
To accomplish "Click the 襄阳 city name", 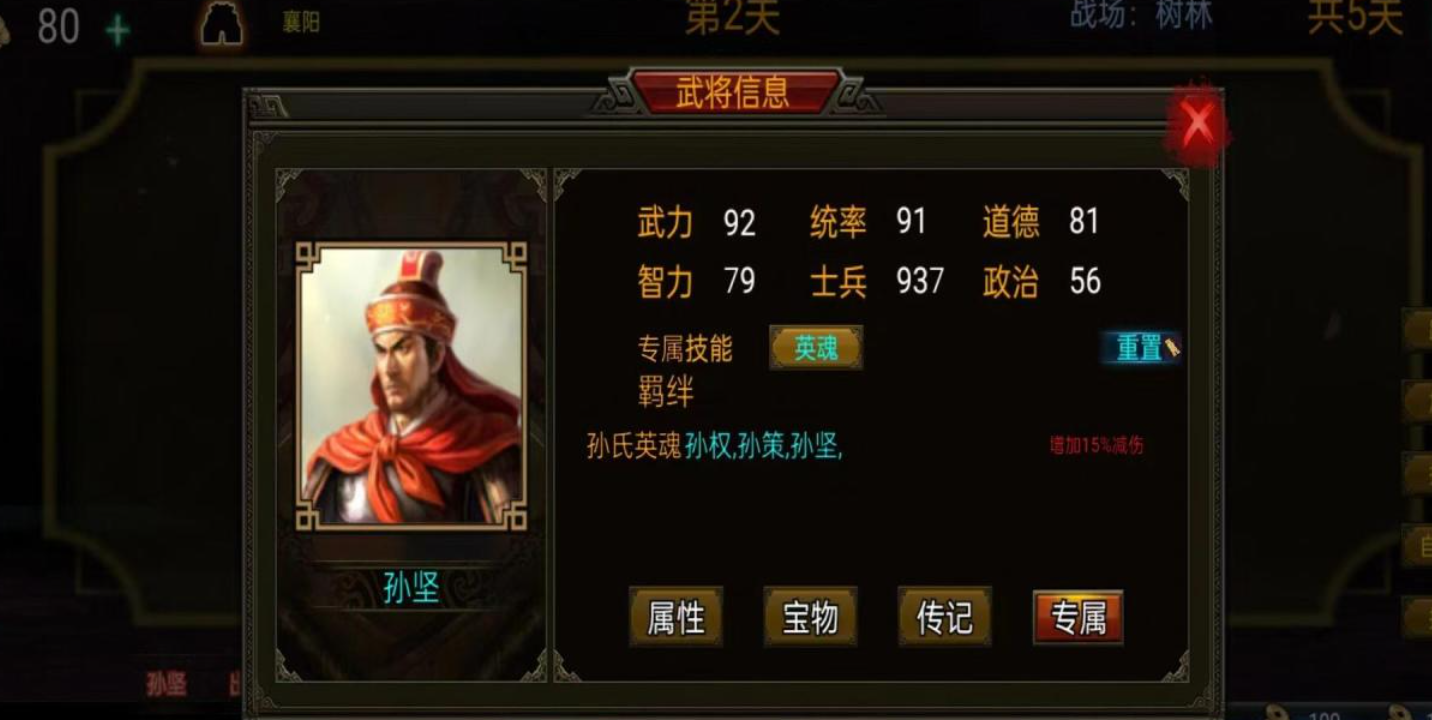I will [300, 22].
